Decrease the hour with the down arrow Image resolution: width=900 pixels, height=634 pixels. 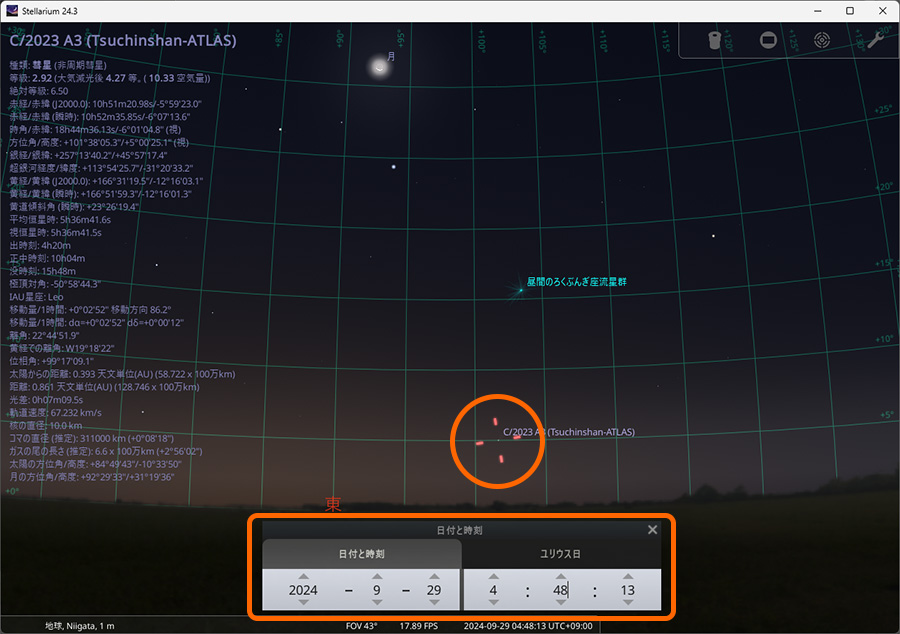[x=493, y=603]
